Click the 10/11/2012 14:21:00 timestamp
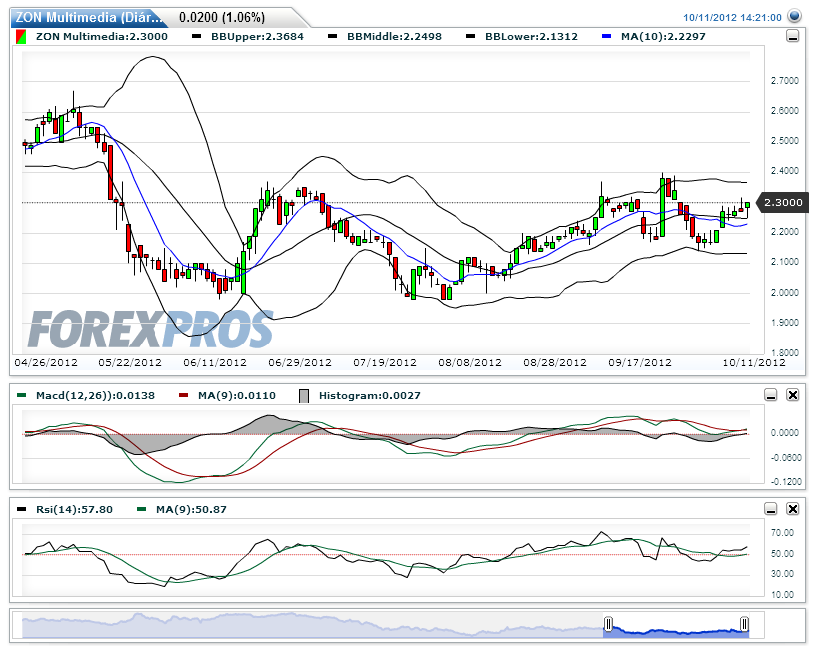 point(732,18)
